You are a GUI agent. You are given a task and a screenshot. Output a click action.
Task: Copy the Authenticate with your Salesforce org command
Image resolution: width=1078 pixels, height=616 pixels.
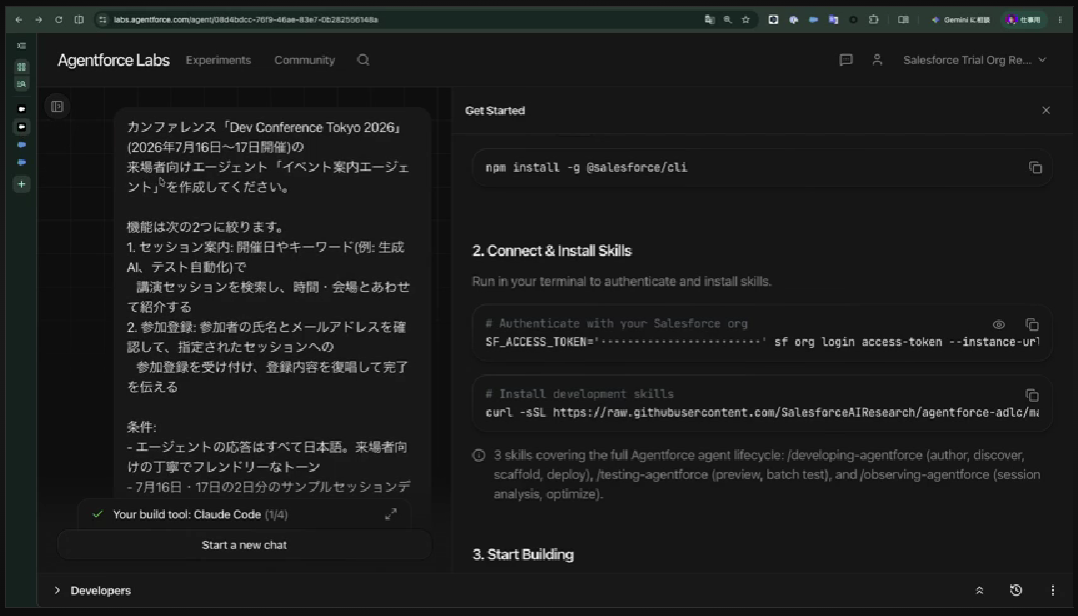[x=1032, y=324]
